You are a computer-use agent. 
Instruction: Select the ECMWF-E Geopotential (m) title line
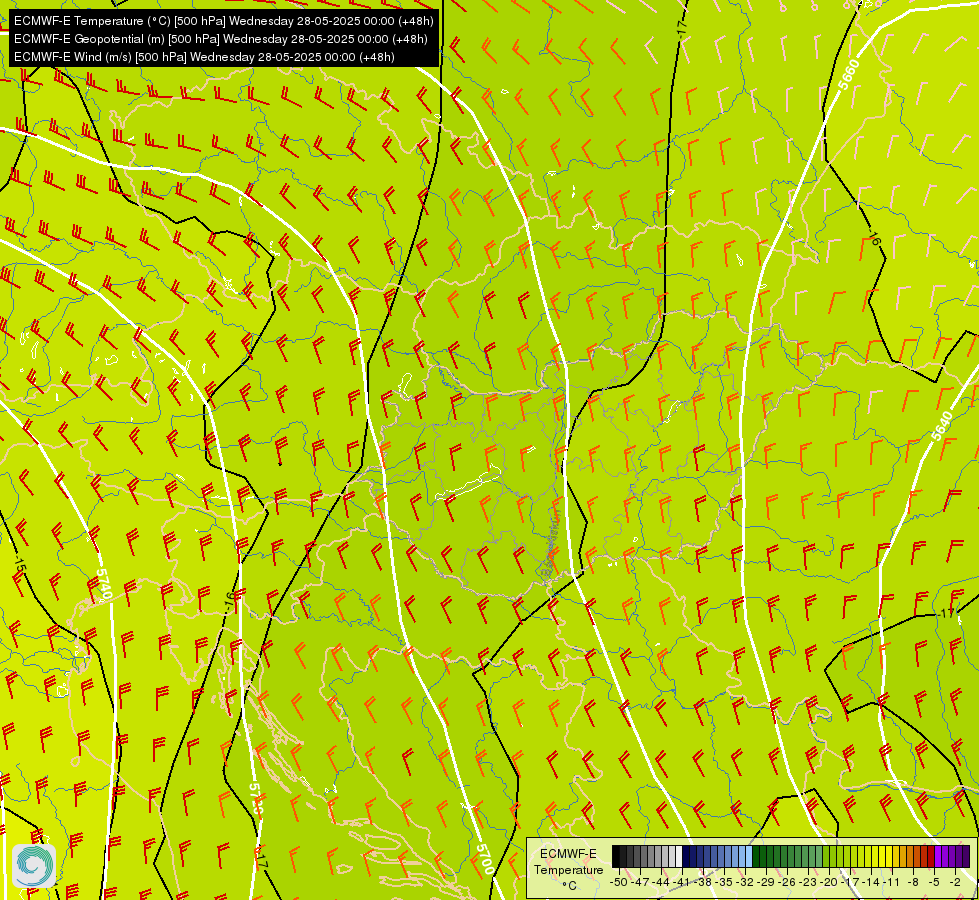(x=220, y=39)
